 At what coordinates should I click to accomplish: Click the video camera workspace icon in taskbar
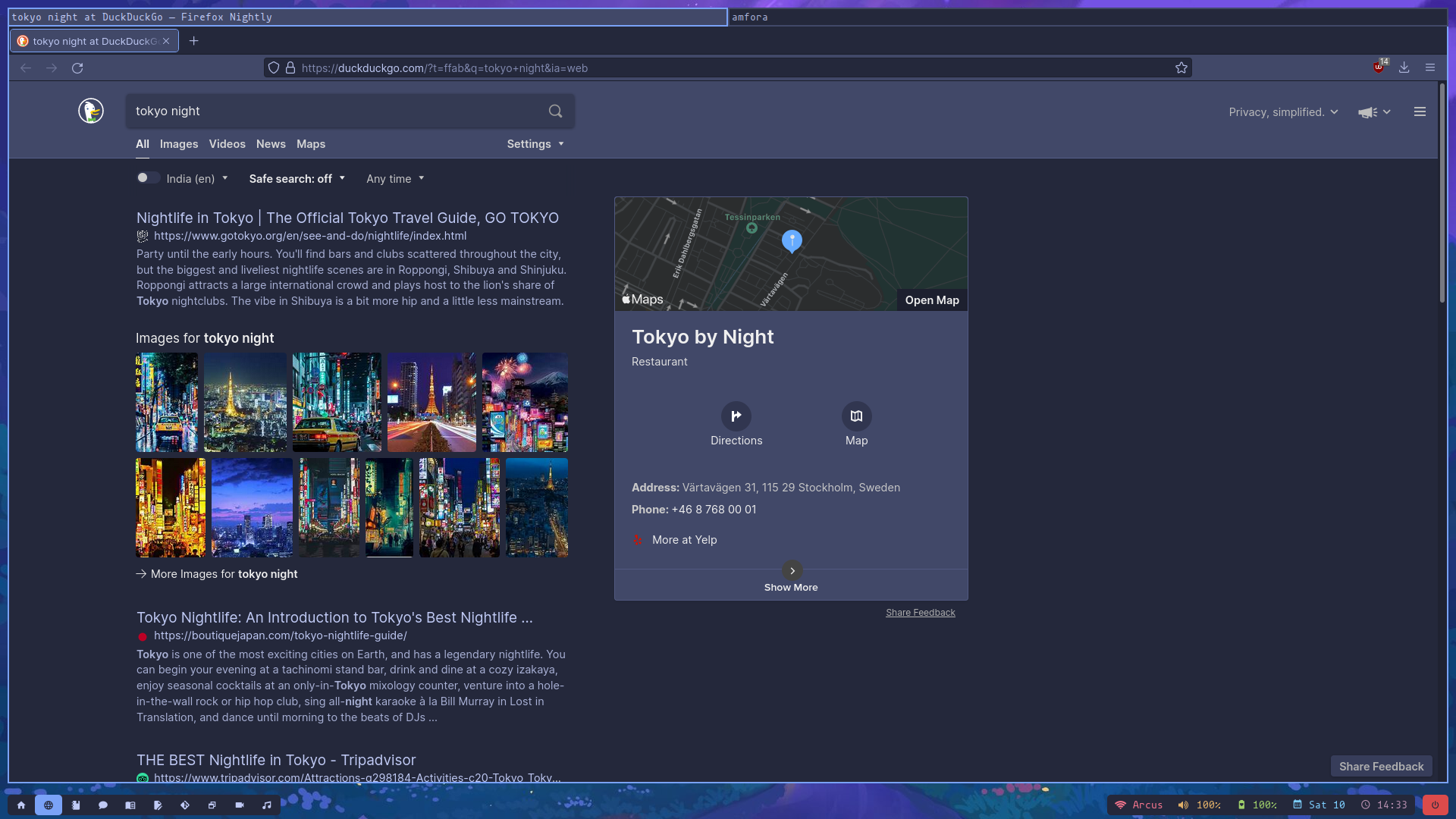(240, 805)
